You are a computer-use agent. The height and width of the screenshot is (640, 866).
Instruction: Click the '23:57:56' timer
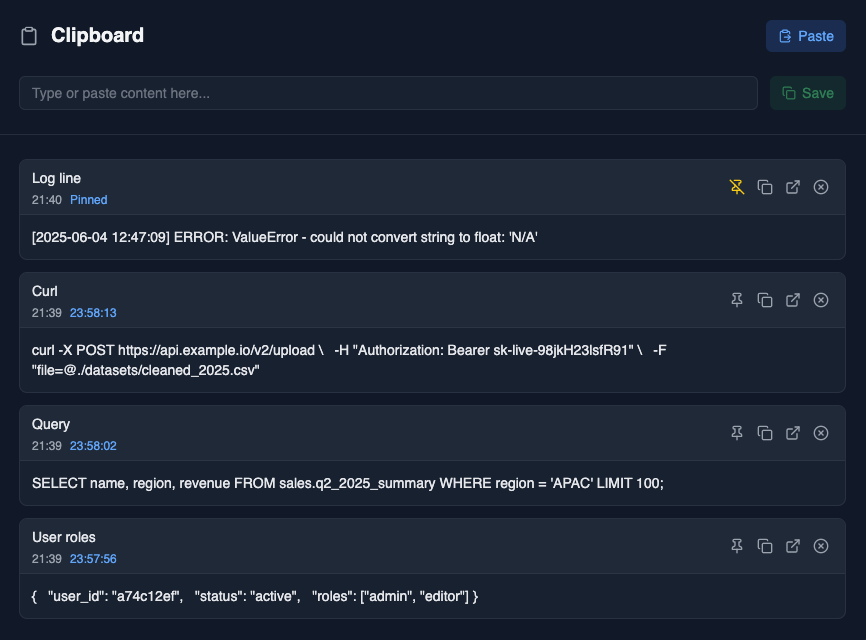click(x=93, y=559)
